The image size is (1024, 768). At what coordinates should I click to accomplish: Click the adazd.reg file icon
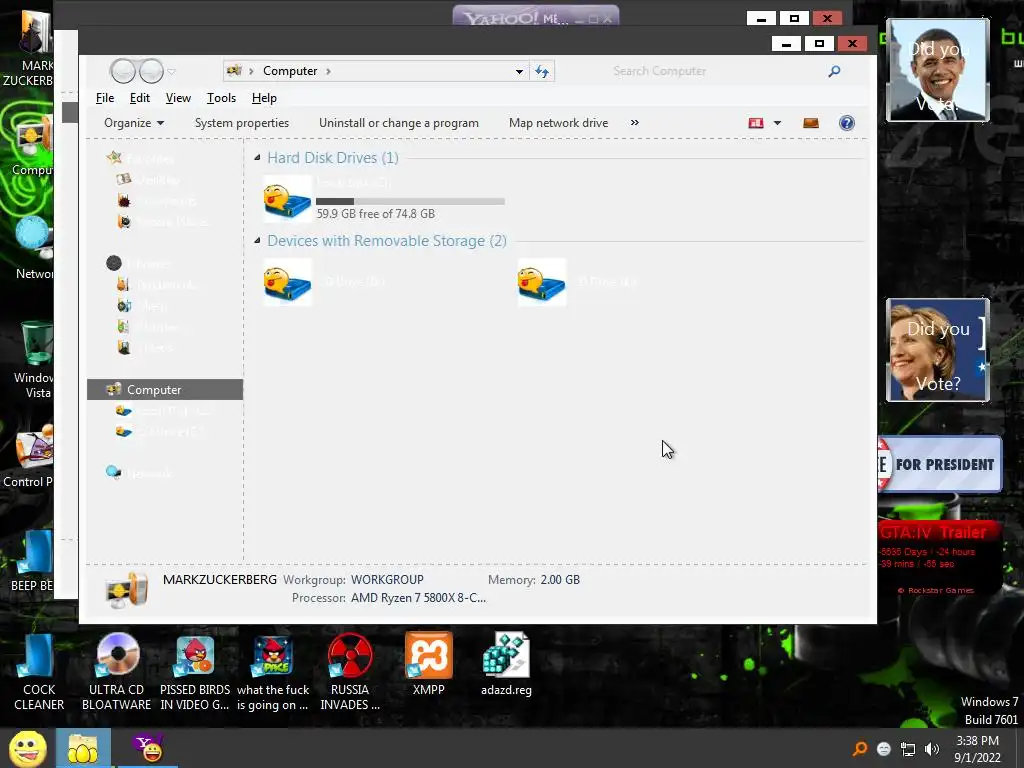(x=506, y=665)
